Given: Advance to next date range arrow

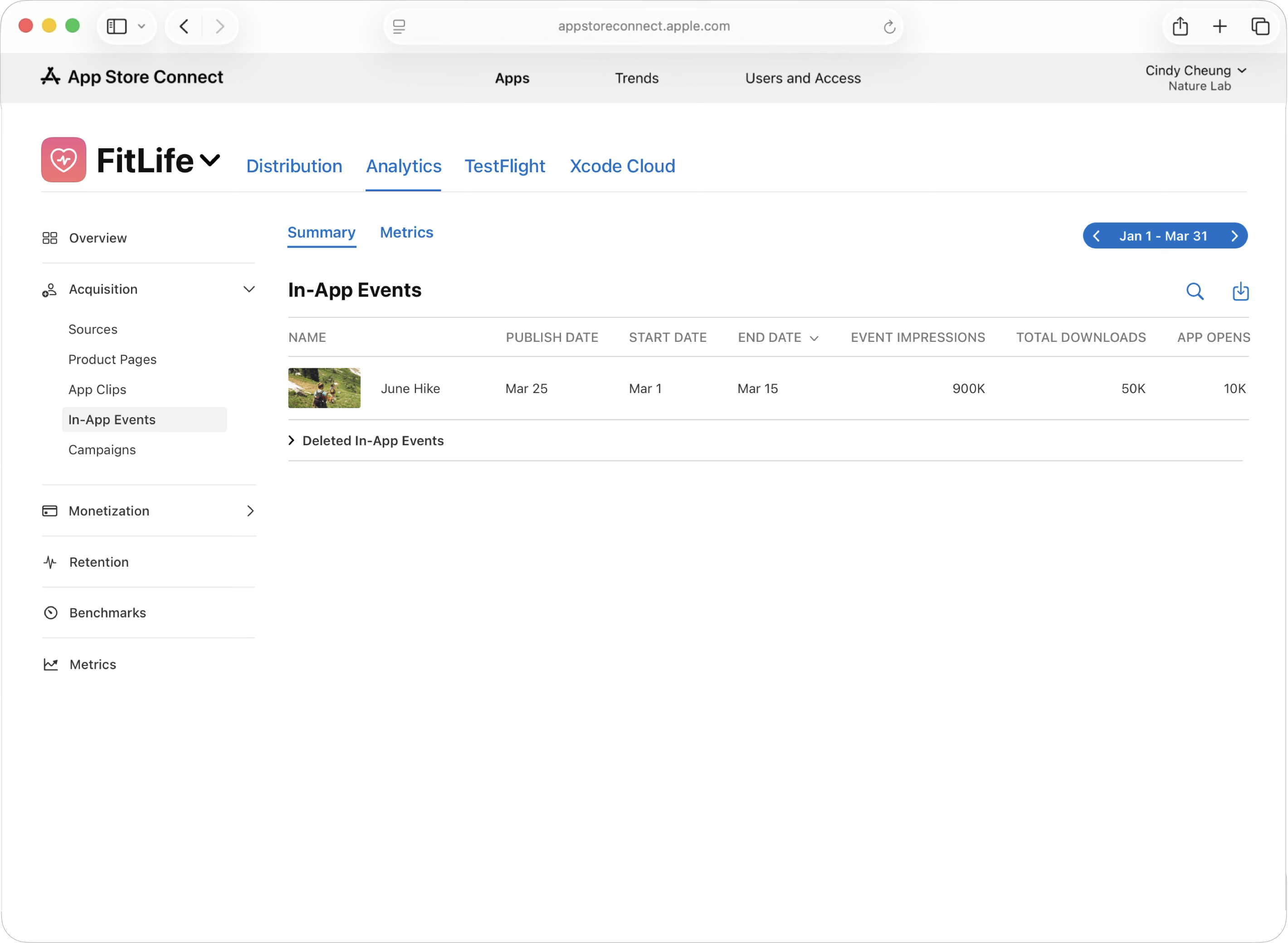Looking at the screenshot, I should pyautogui.click(x=1234, y=236).
